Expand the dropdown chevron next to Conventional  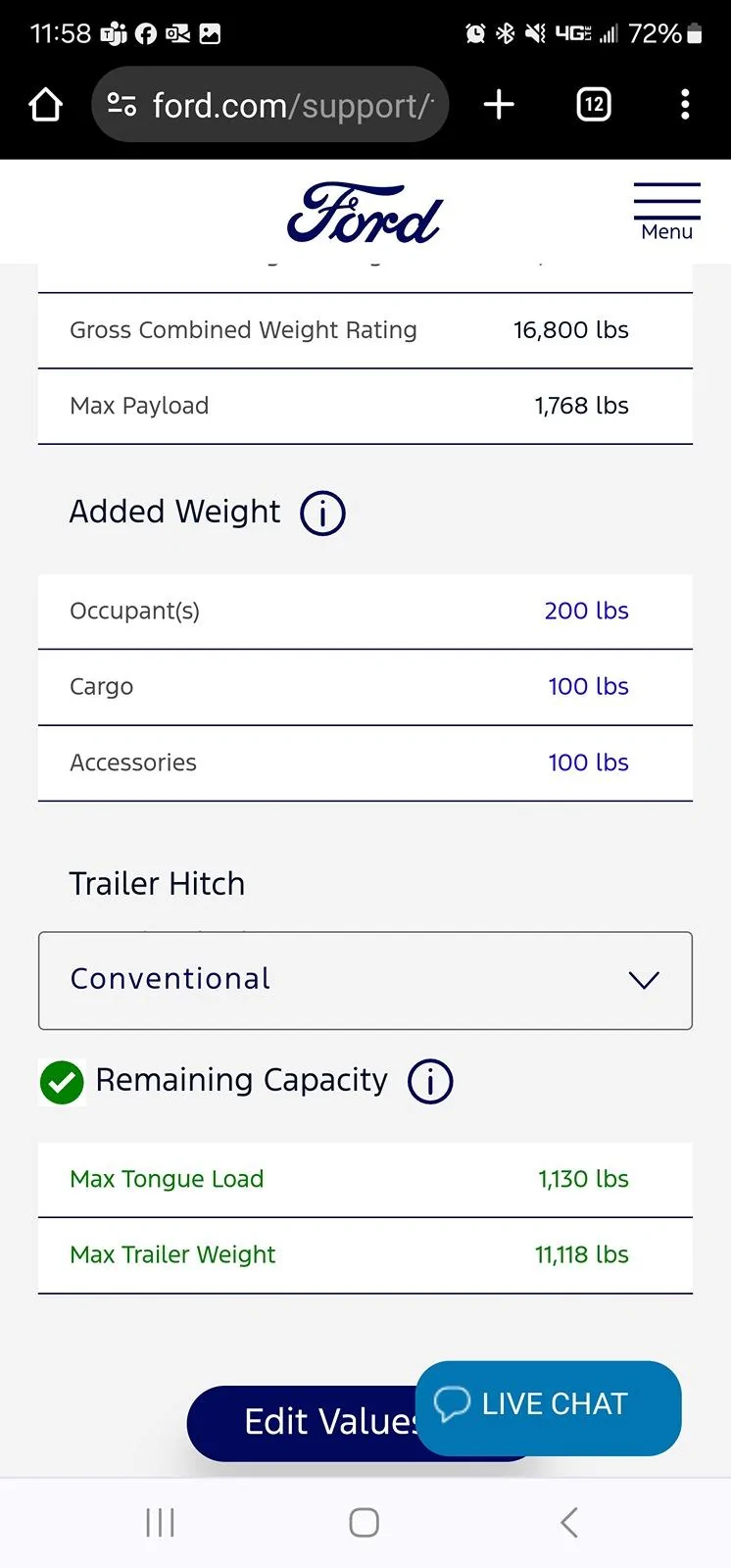click(x=644, y=980)
